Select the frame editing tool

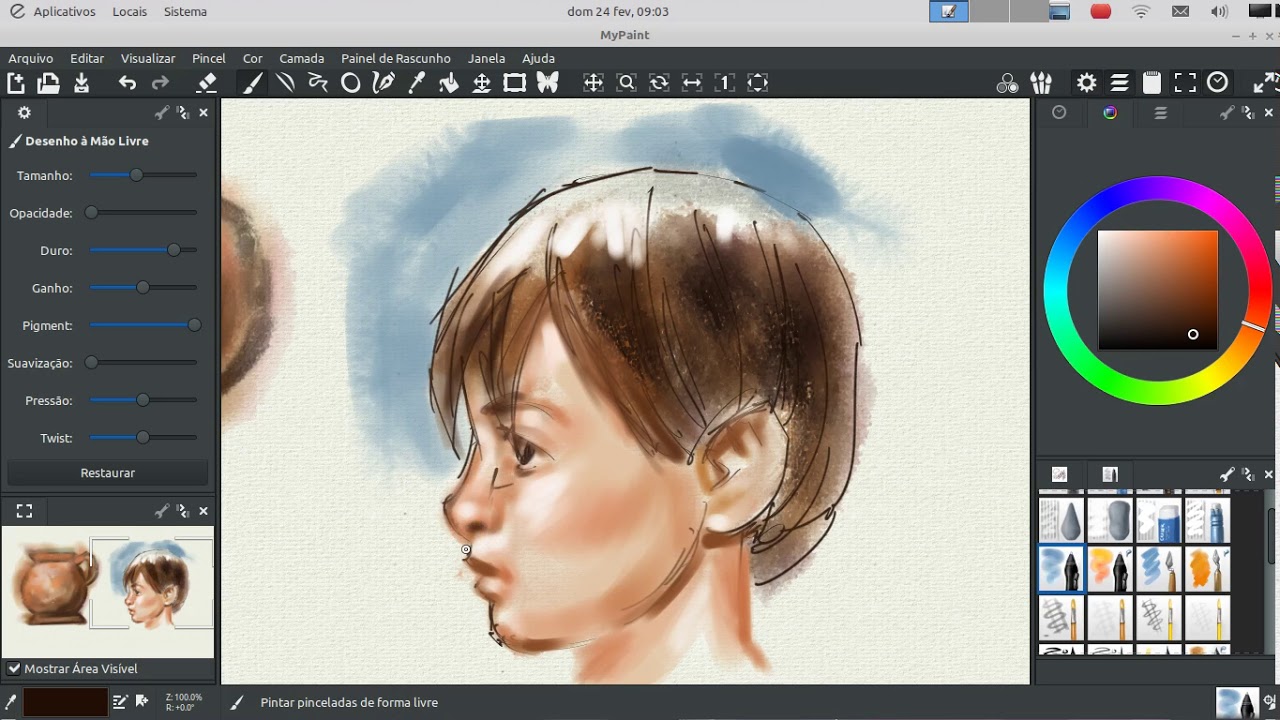point(514,83)
